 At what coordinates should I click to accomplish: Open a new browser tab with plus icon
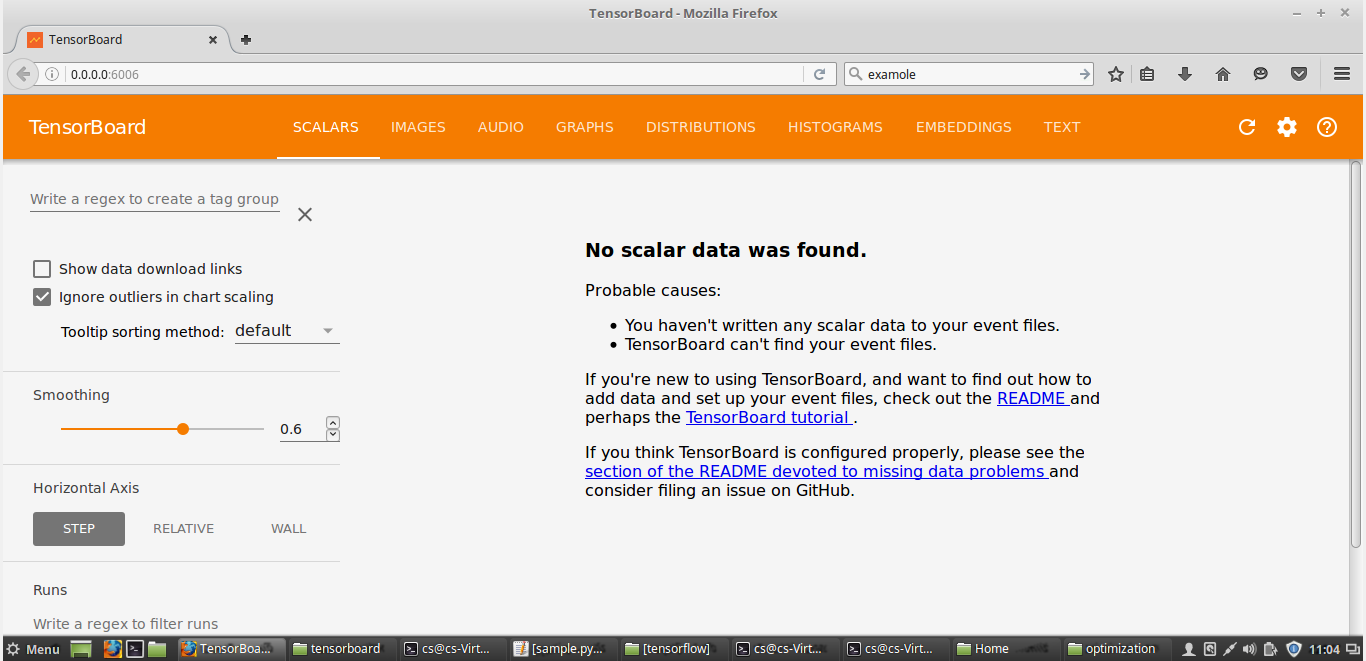click(246, 40)
